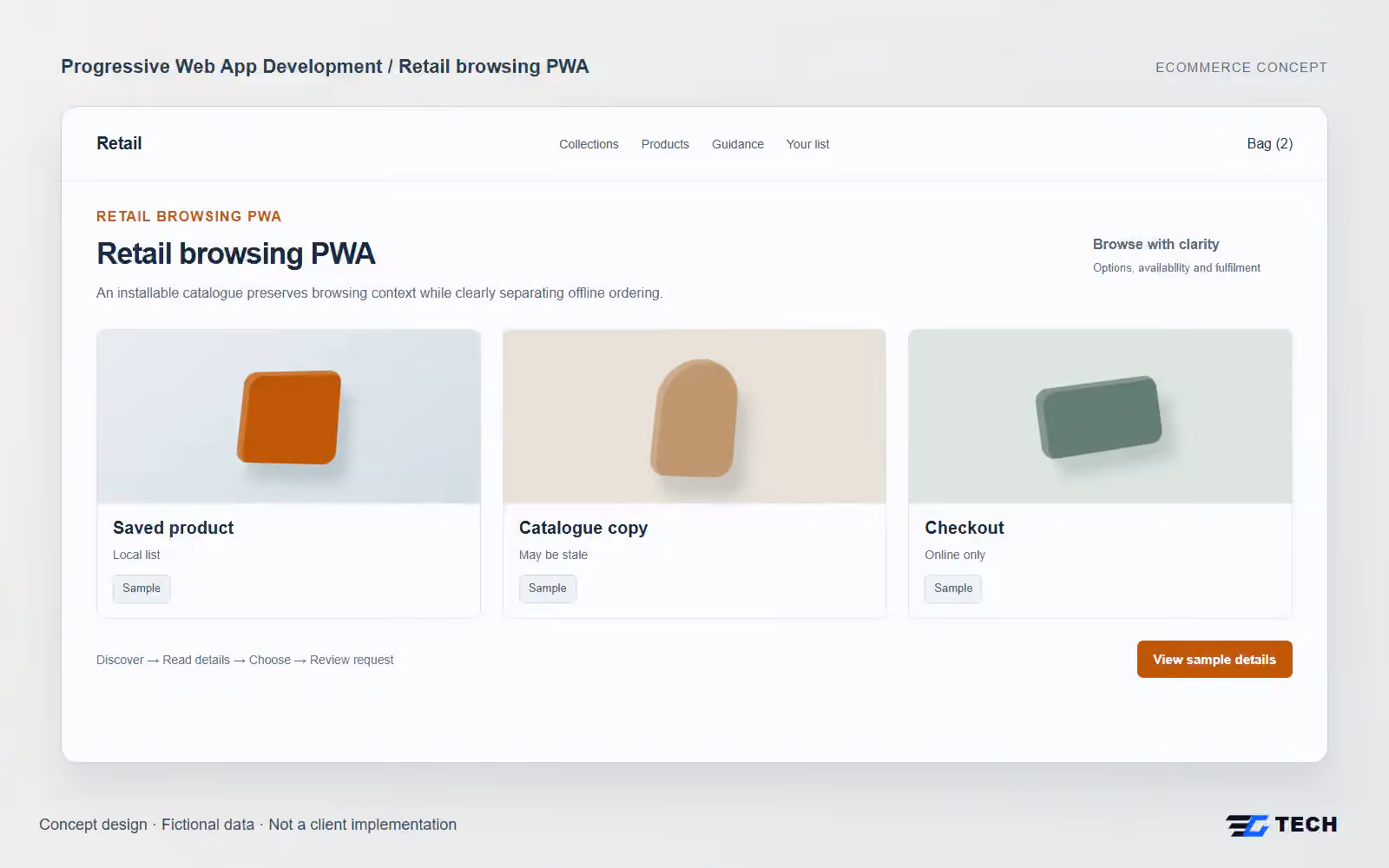Click the Retail brand logo text

tap(119, 143)
